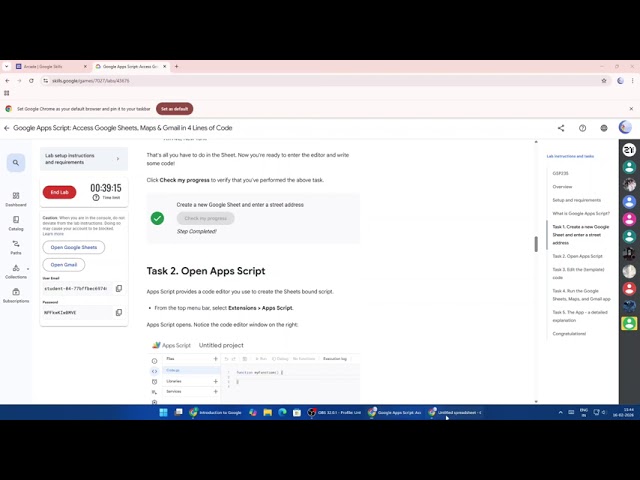
Task: Open OBS window from taskbar
Action: pyautogui.click(x=335, y=412)
